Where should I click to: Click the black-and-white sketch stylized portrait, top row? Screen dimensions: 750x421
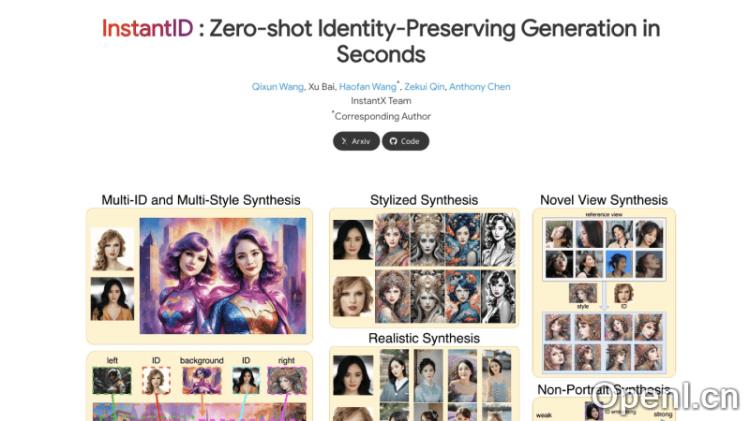[498, 240]
